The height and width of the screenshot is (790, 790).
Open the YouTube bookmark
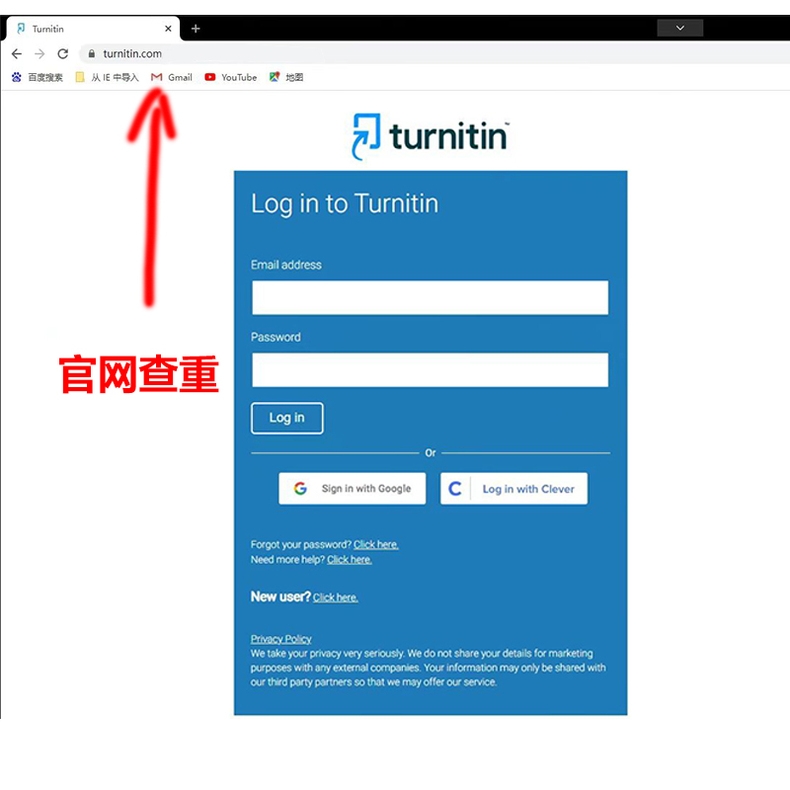tap(231, 77)
